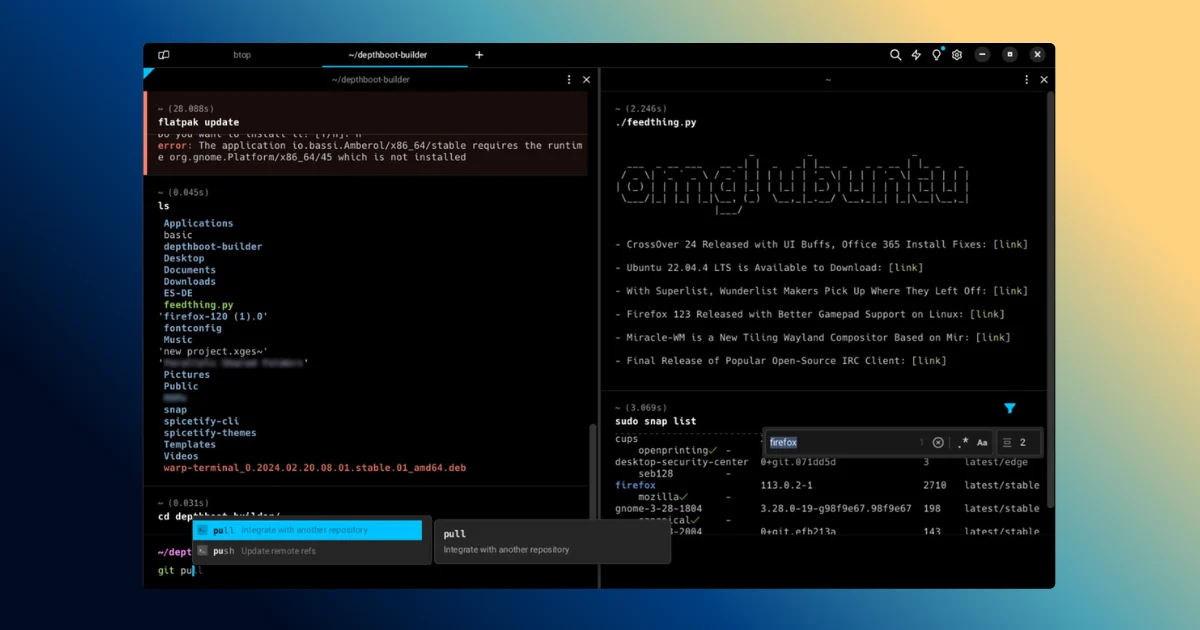Screen dimensions: 1200x630
Task: Minimize the Warp window
Action: point(983,55)
